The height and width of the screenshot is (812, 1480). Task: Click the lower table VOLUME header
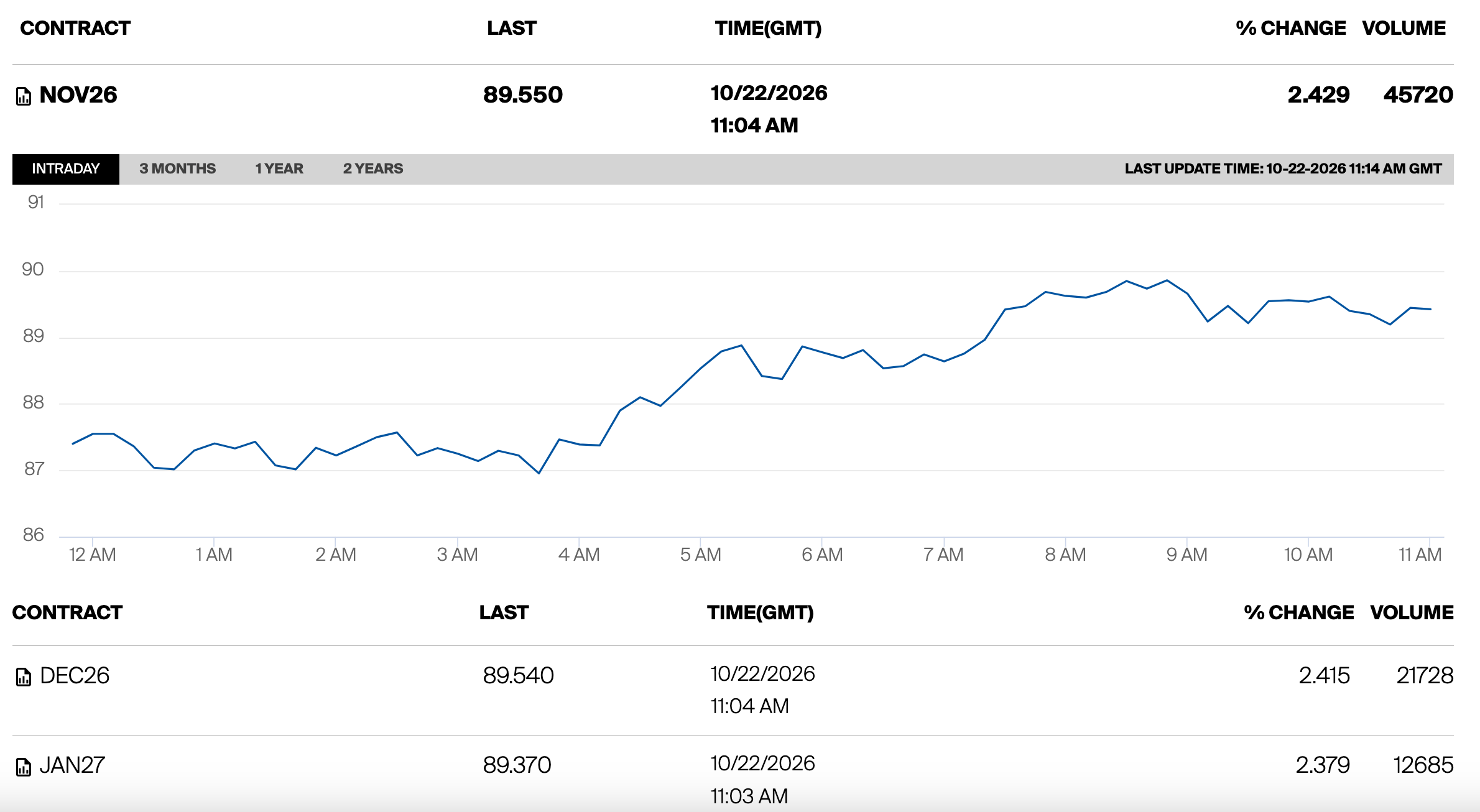(1412, 612)
